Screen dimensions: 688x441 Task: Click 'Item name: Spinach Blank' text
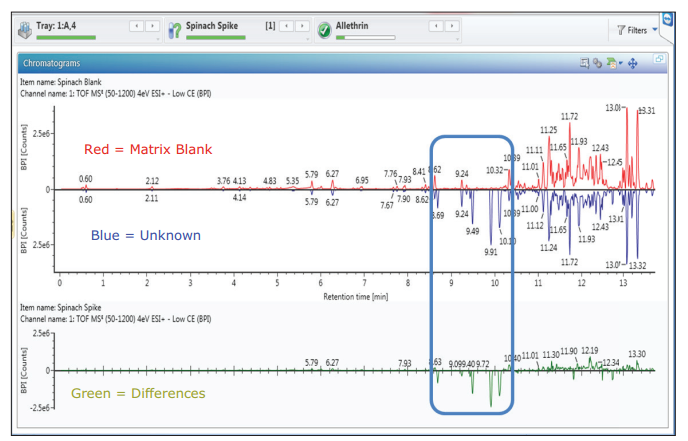point(61,82)
